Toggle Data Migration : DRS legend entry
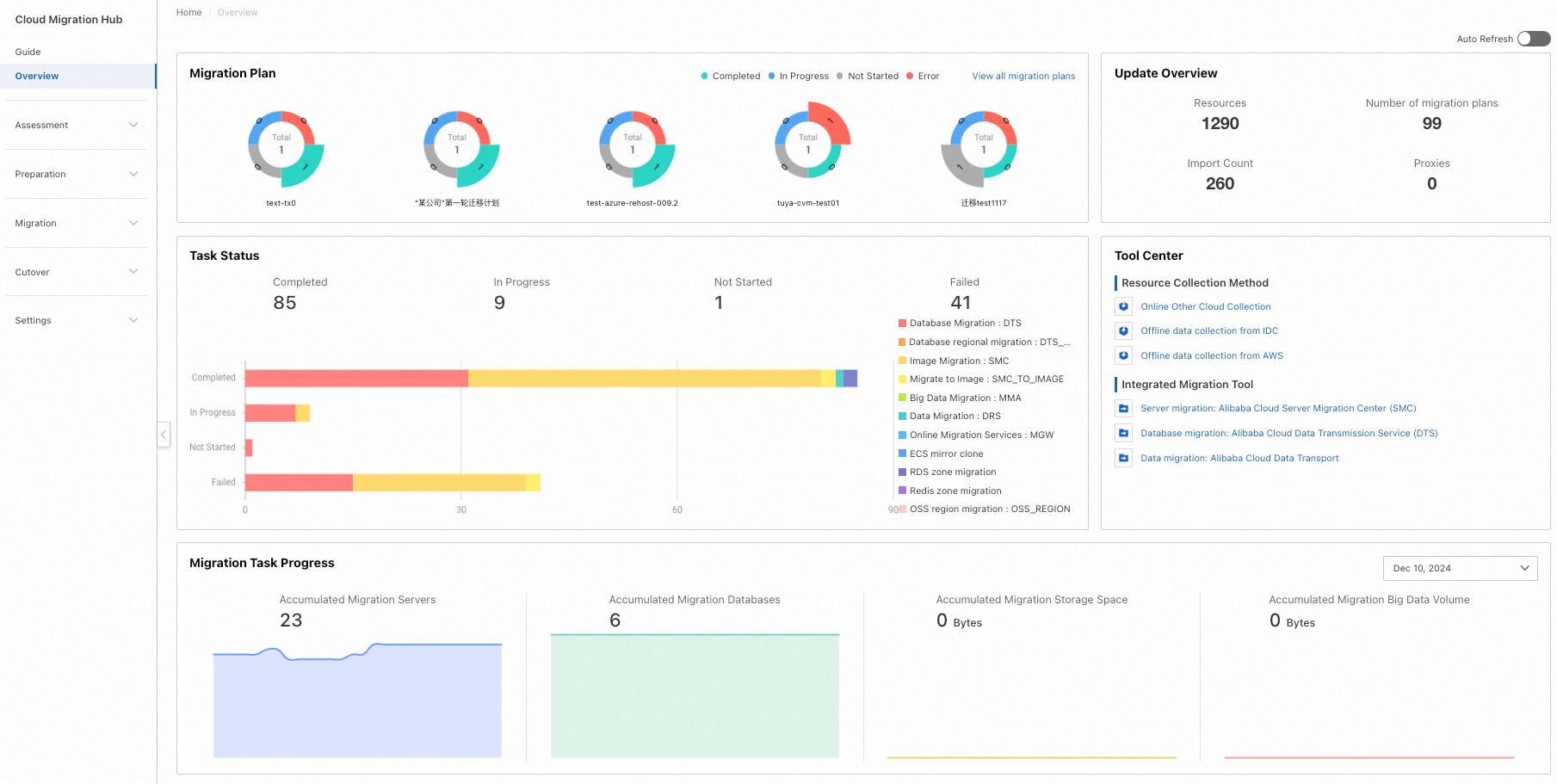1557x784 pixels. (949, 416)
